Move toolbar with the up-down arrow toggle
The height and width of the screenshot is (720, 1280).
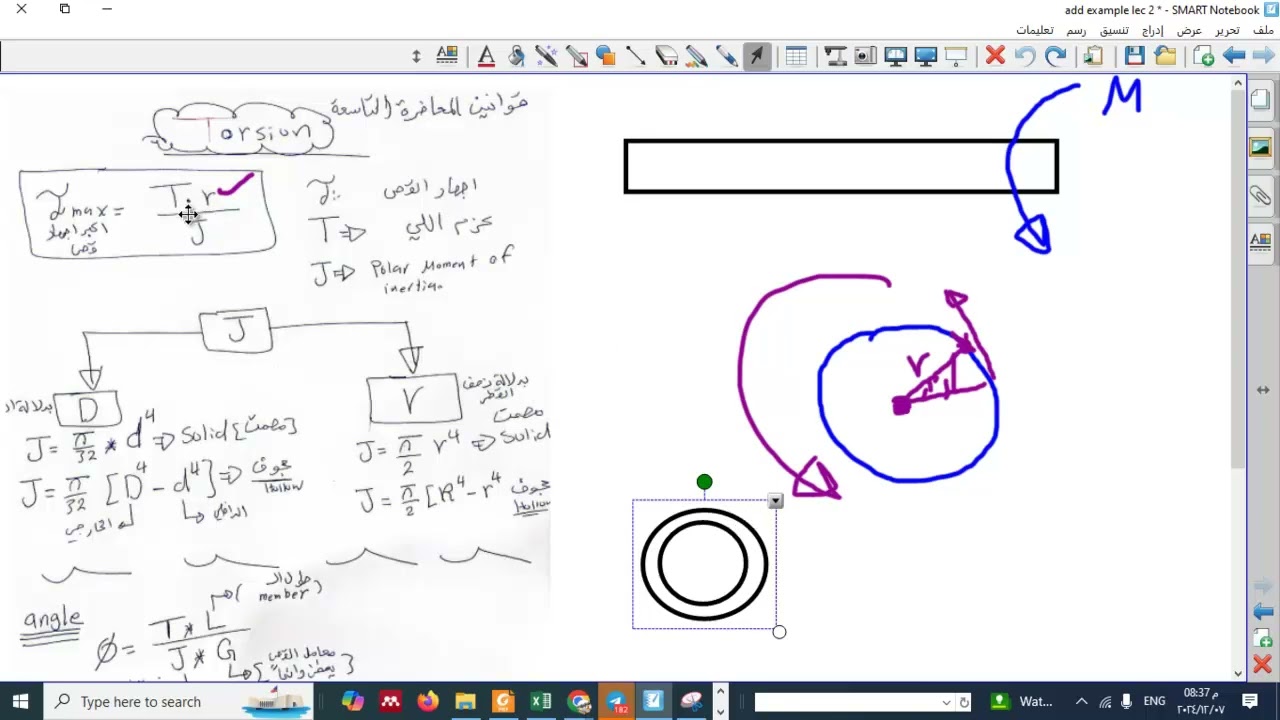pyautogui.click(x=416, y=57)
